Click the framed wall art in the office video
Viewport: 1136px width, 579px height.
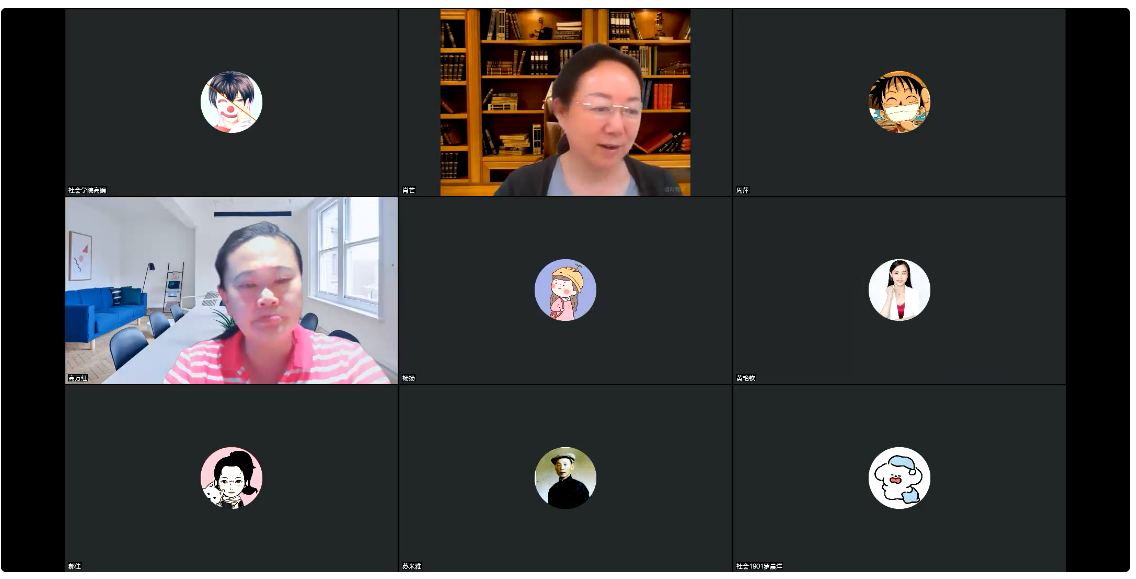[x=80, y=256]
